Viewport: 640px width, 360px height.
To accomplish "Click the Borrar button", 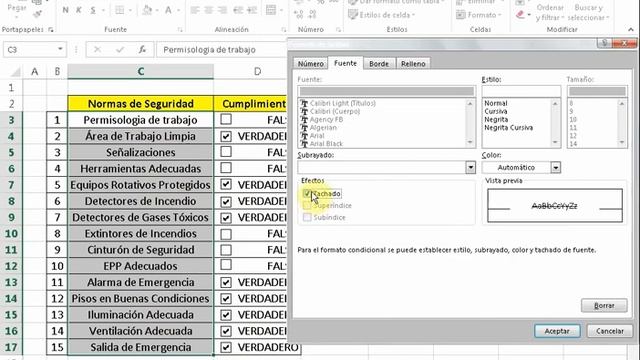I will tap(604, 305).
